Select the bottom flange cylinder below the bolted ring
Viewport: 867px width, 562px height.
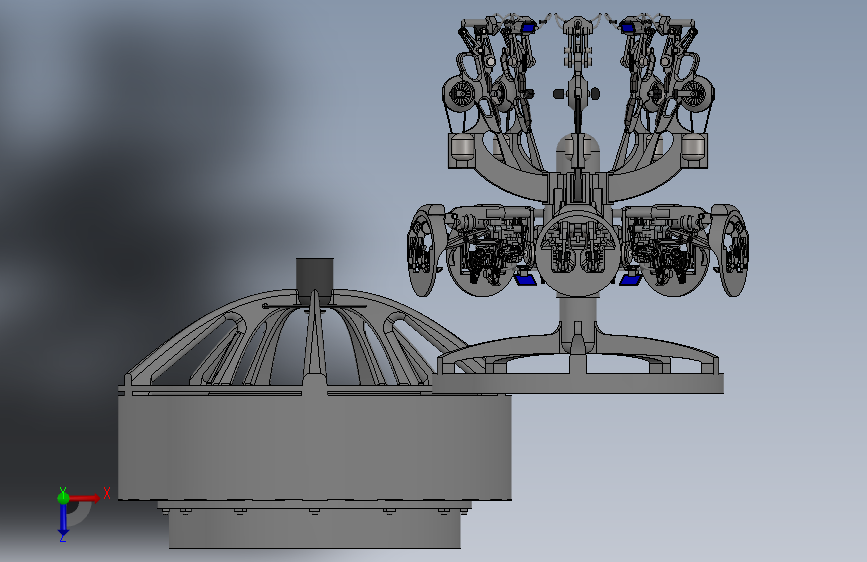point(315,530)
